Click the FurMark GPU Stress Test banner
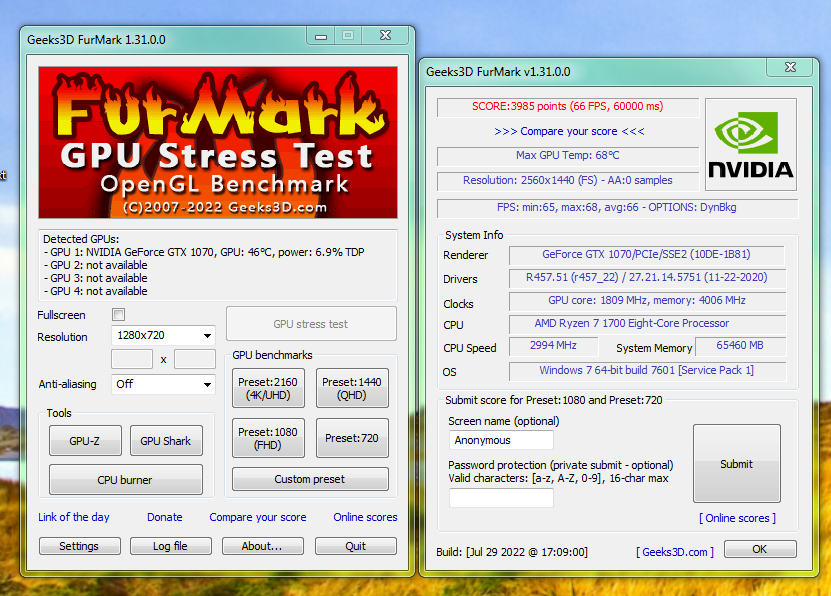 click(x=218, y=143)
